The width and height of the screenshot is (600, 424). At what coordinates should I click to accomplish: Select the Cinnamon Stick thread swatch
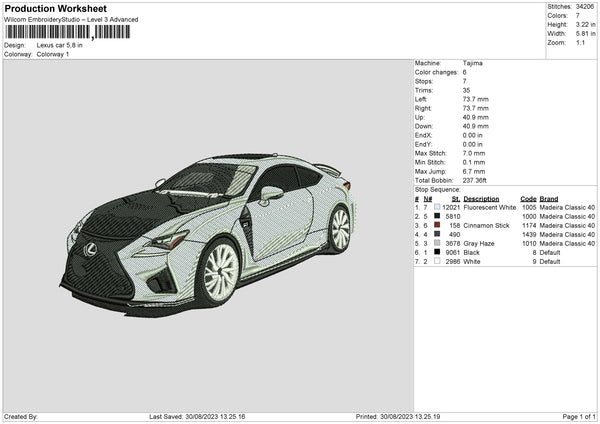pyautogui.click(x=437, y=225)
